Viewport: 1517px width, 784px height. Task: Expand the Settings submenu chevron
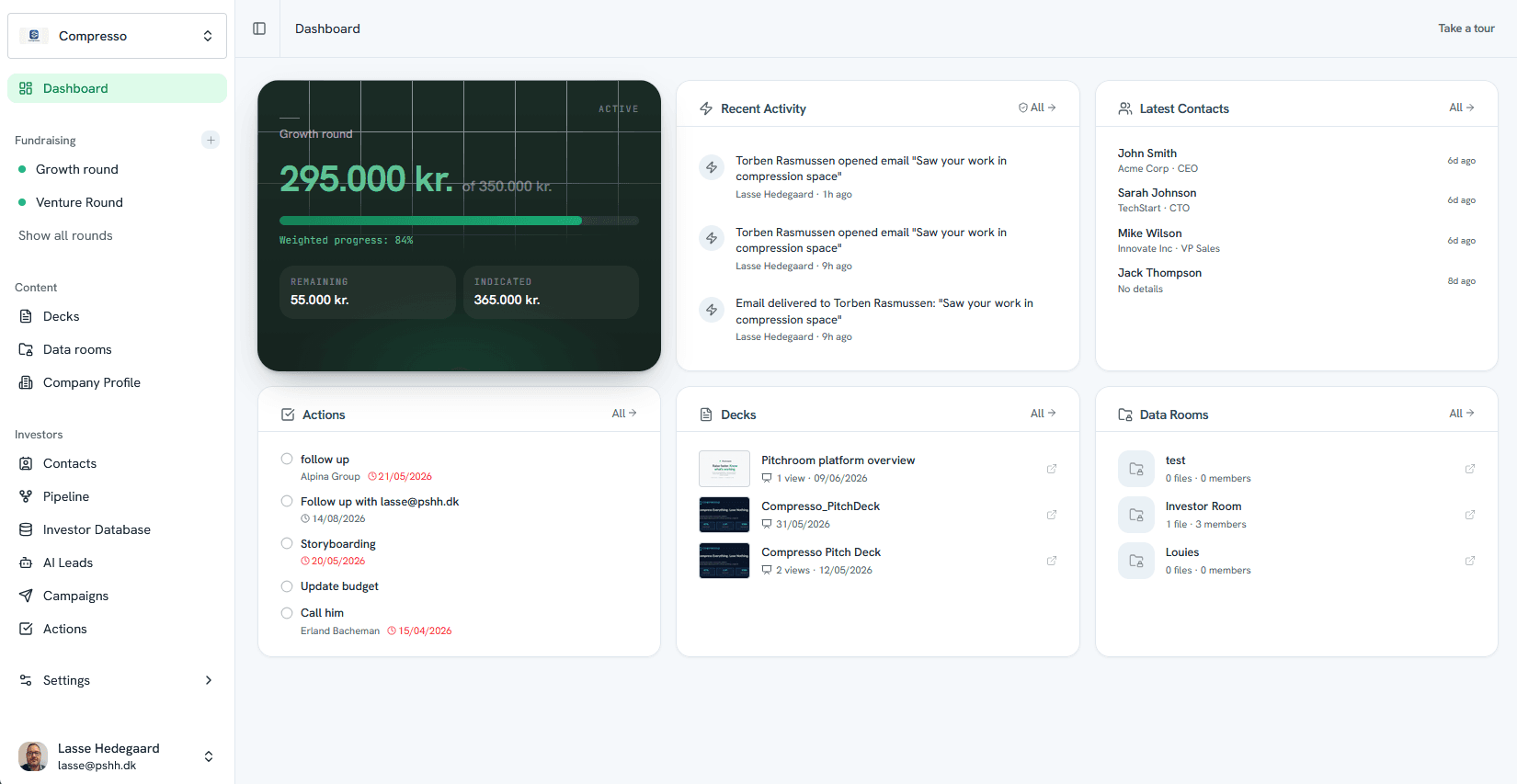[x=209, y=680]
